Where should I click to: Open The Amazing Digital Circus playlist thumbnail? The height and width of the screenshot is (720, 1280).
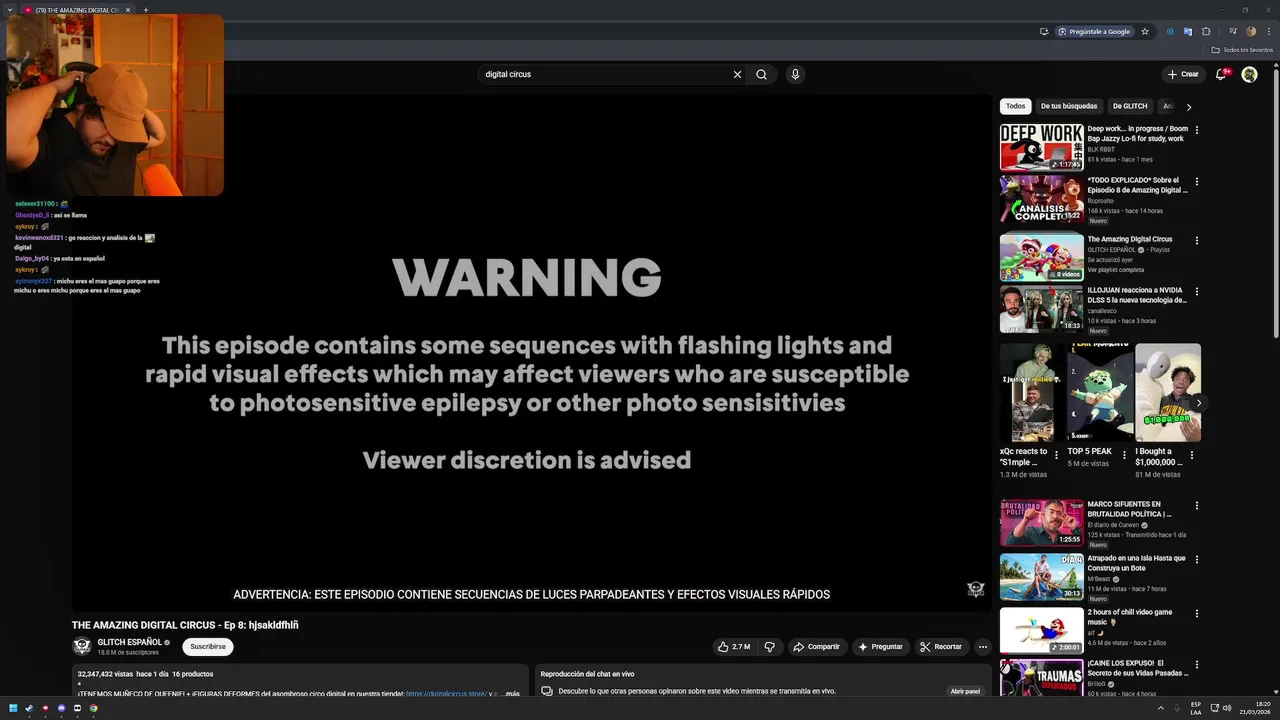pos(1041,258)
